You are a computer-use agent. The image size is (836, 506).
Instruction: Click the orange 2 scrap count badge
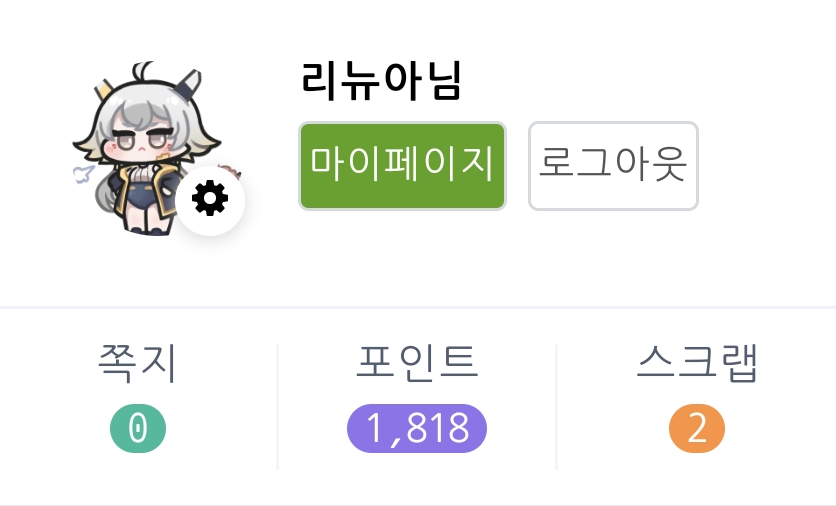point(697,428)
